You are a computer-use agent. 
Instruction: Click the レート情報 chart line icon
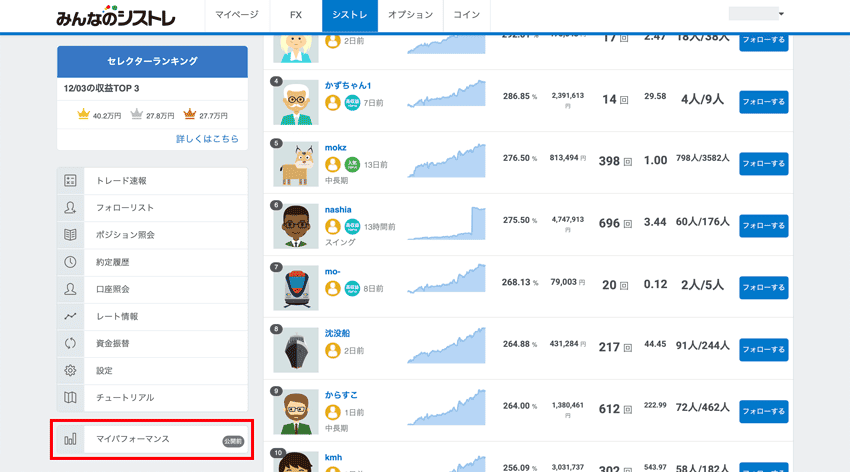[70, 316]
